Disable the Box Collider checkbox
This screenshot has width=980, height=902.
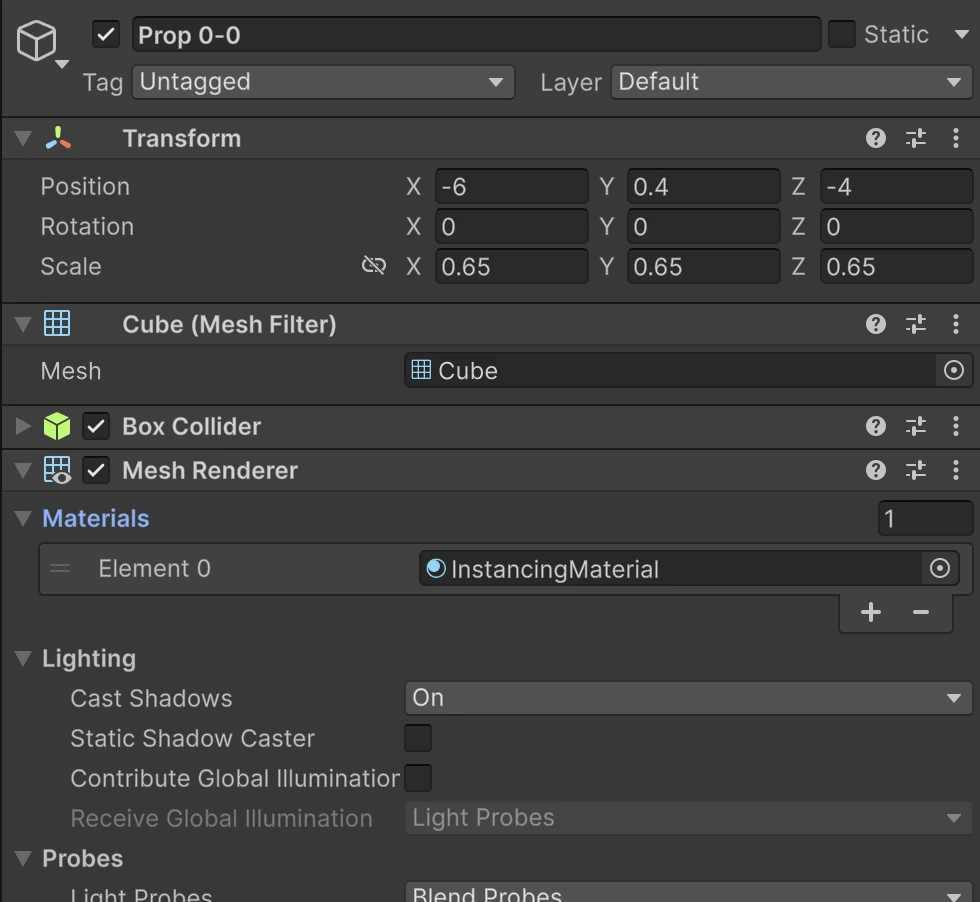click(96, 426)
